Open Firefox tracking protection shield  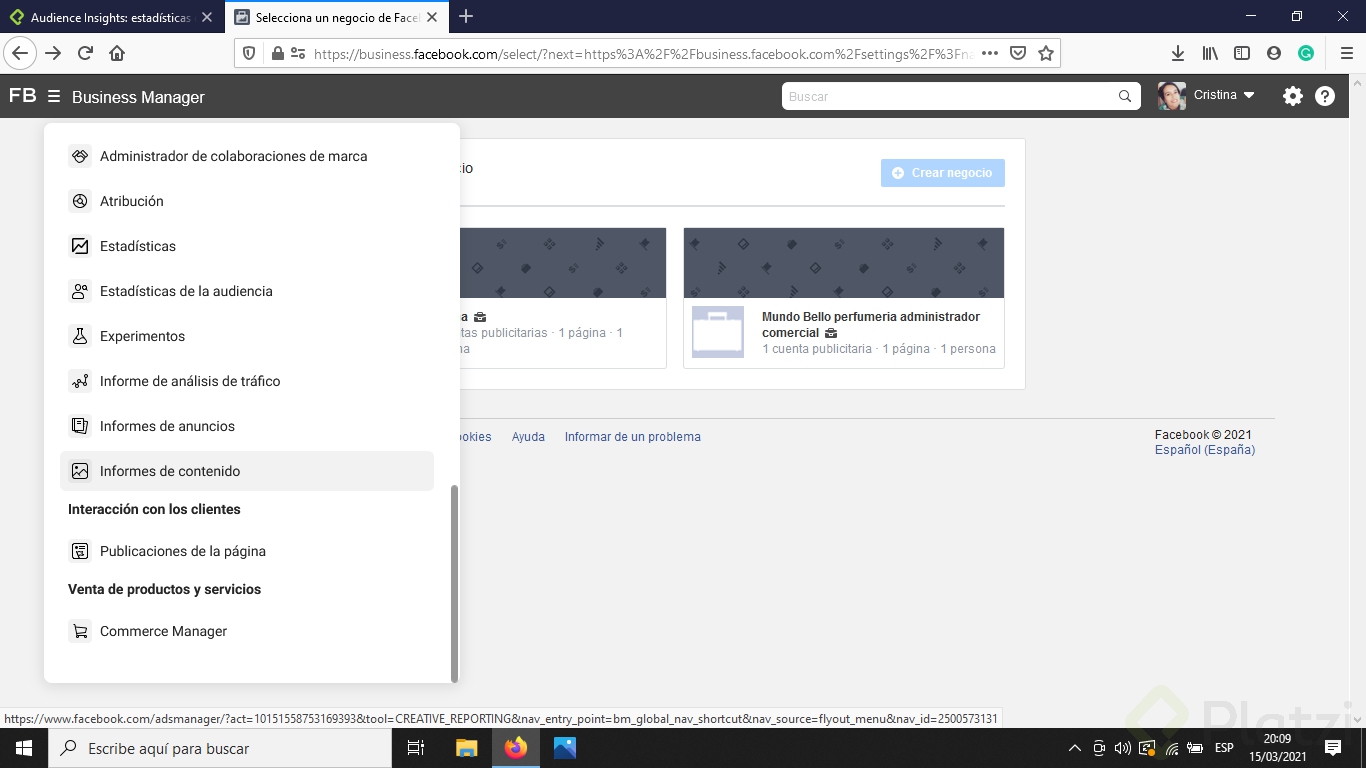coord(249,53)
